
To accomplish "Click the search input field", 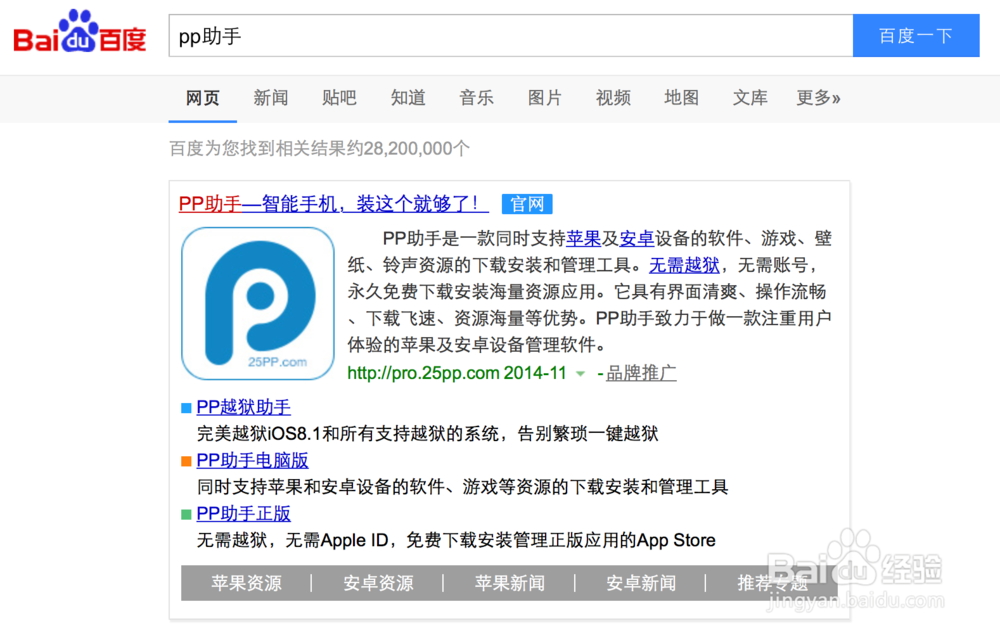I will (x=511, y=36).
